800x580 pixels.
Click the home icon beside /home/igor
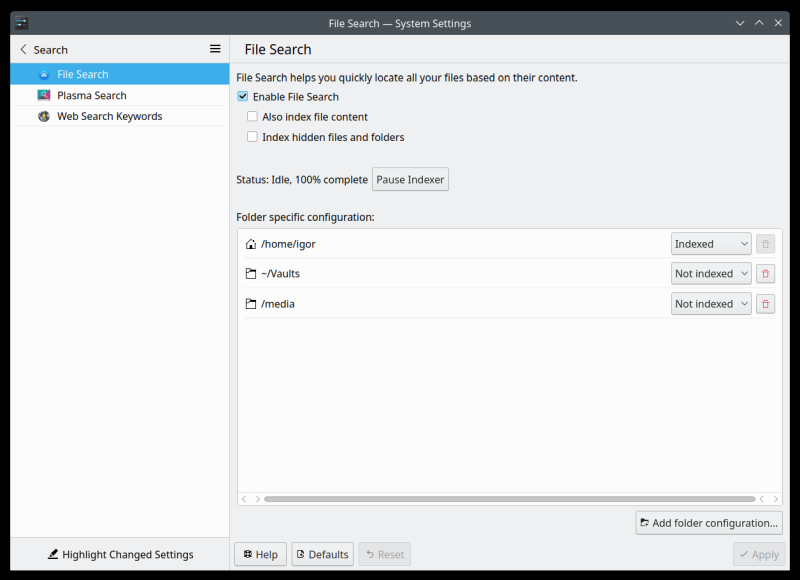point(249,243)
